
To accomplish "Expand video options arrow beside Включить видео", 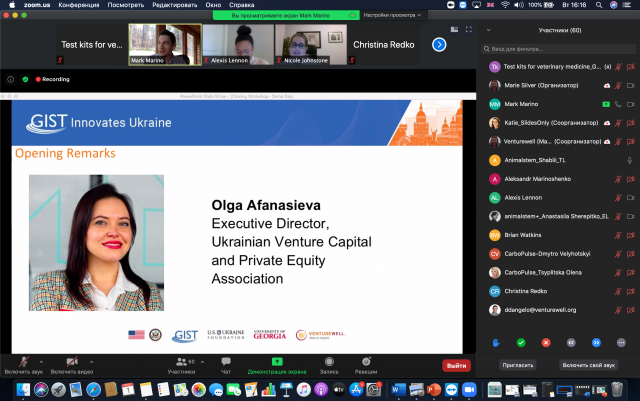I will click(x=91, y=362).
